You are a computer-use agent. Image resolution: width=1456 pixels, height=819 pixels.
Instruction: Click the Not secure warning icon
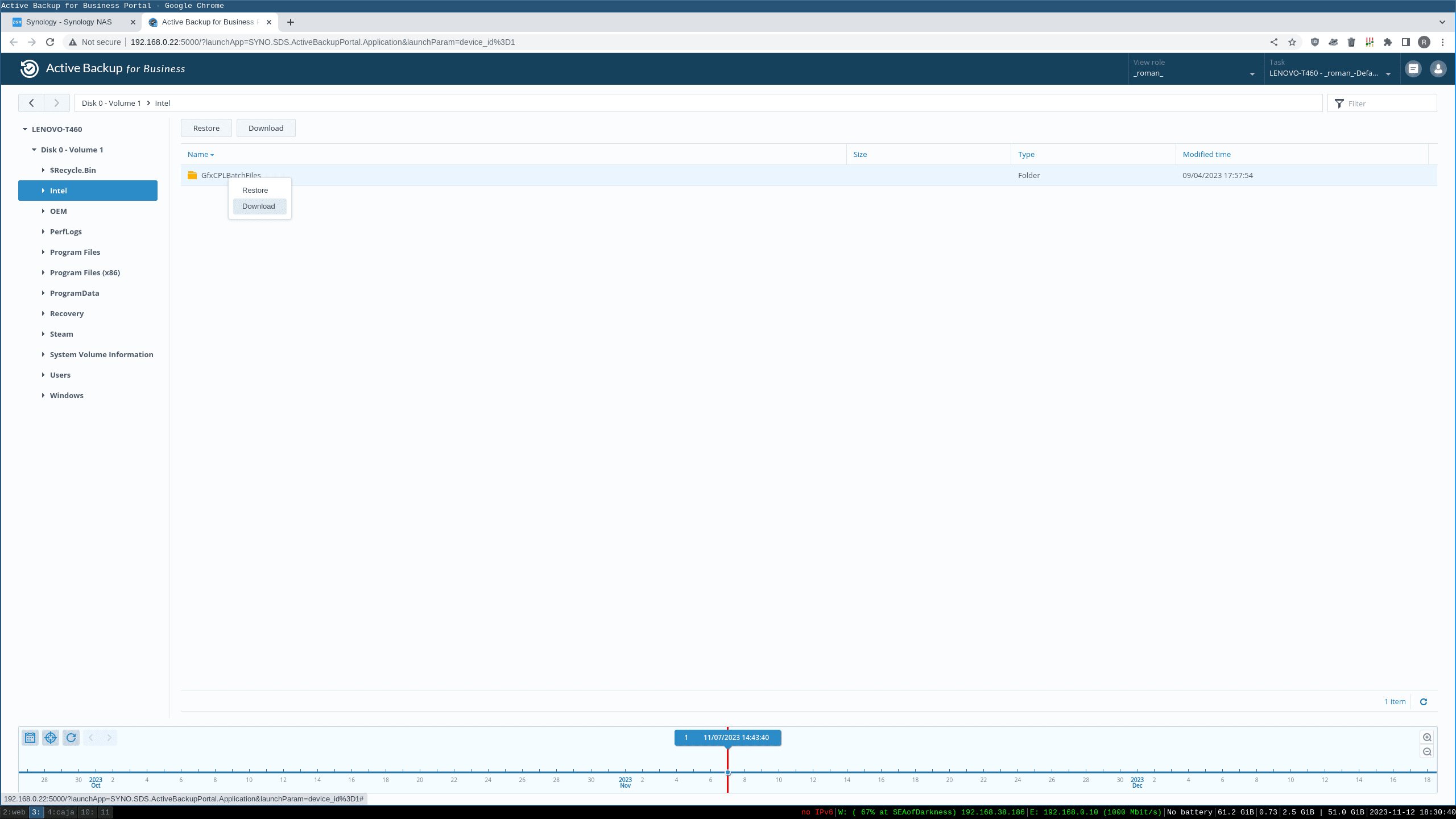click(73, 42)
